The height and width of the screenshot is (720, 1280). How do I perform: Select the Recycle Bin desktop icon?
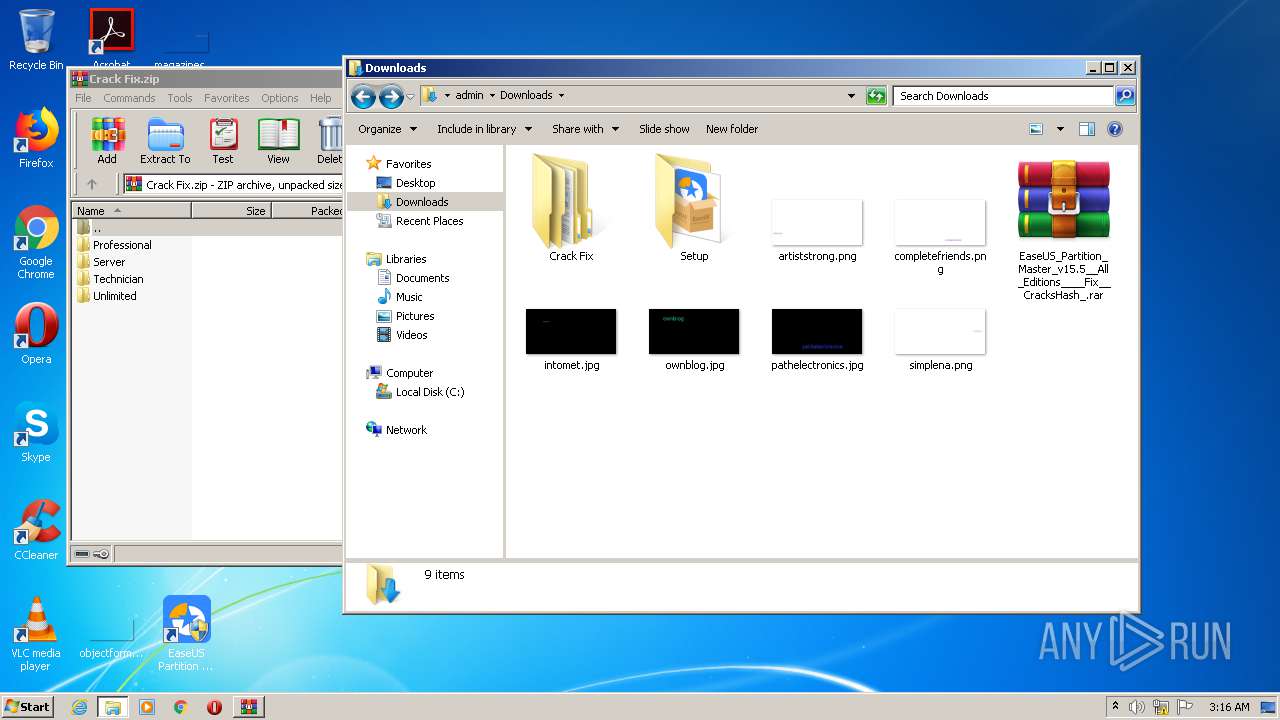tap(36, 40)
